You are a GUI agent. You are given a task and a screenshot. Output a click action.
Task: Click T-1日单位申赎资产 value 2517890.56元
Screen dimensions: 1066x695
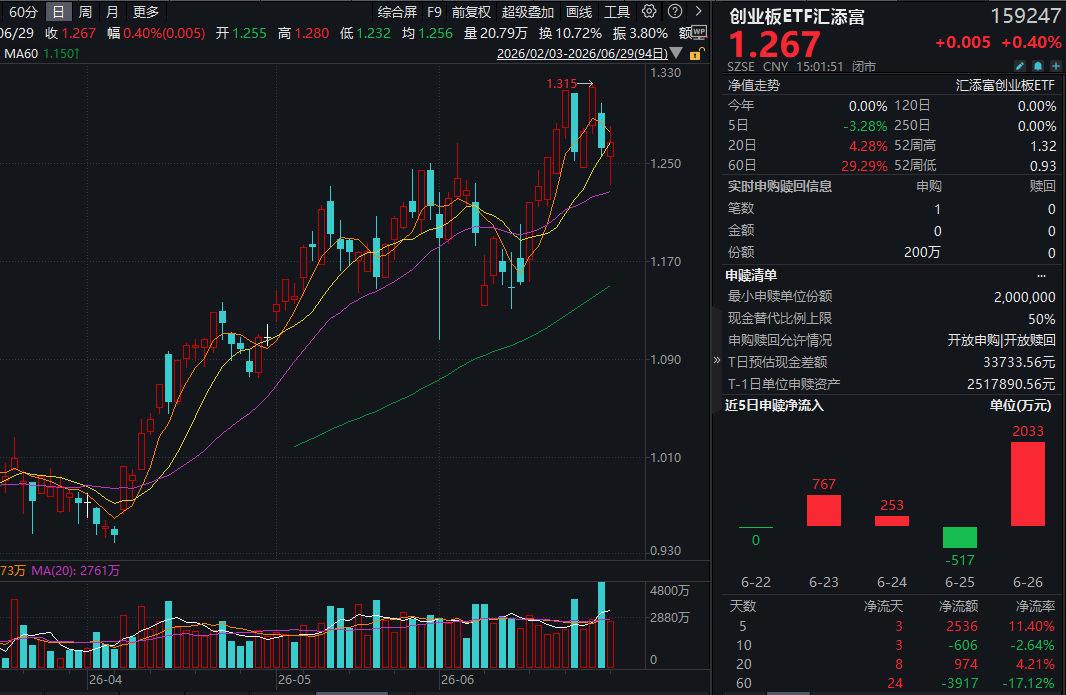click(1011, 384)
